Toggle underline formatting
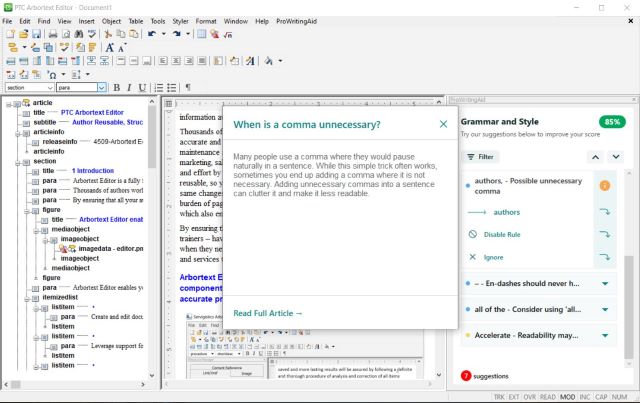 [142, 87]
